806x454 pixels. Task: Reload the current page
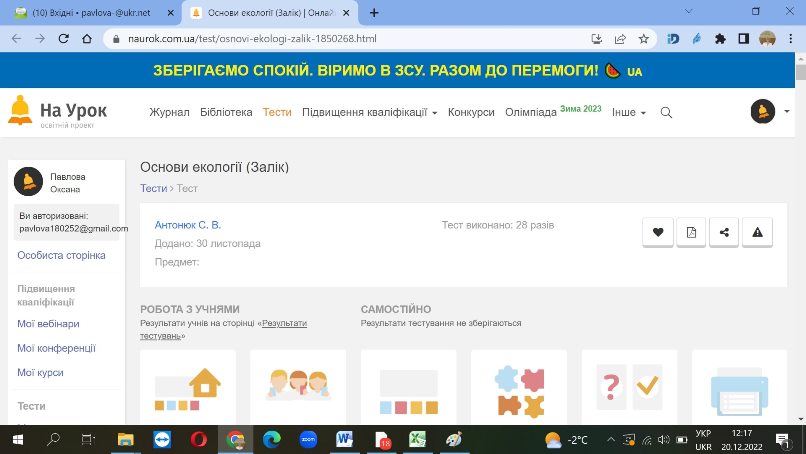coord(64,39)
